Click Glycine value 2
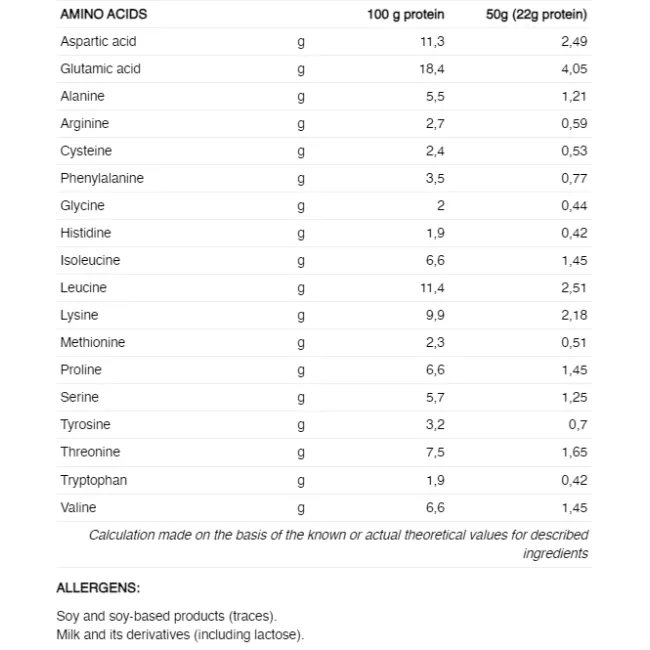Screen dimensions: 650x650 coord(440,206)
